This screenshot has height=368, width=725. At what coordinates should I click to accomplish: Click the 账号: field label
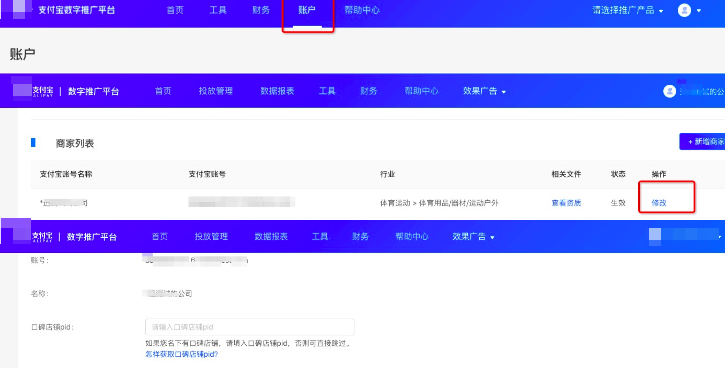40,260
